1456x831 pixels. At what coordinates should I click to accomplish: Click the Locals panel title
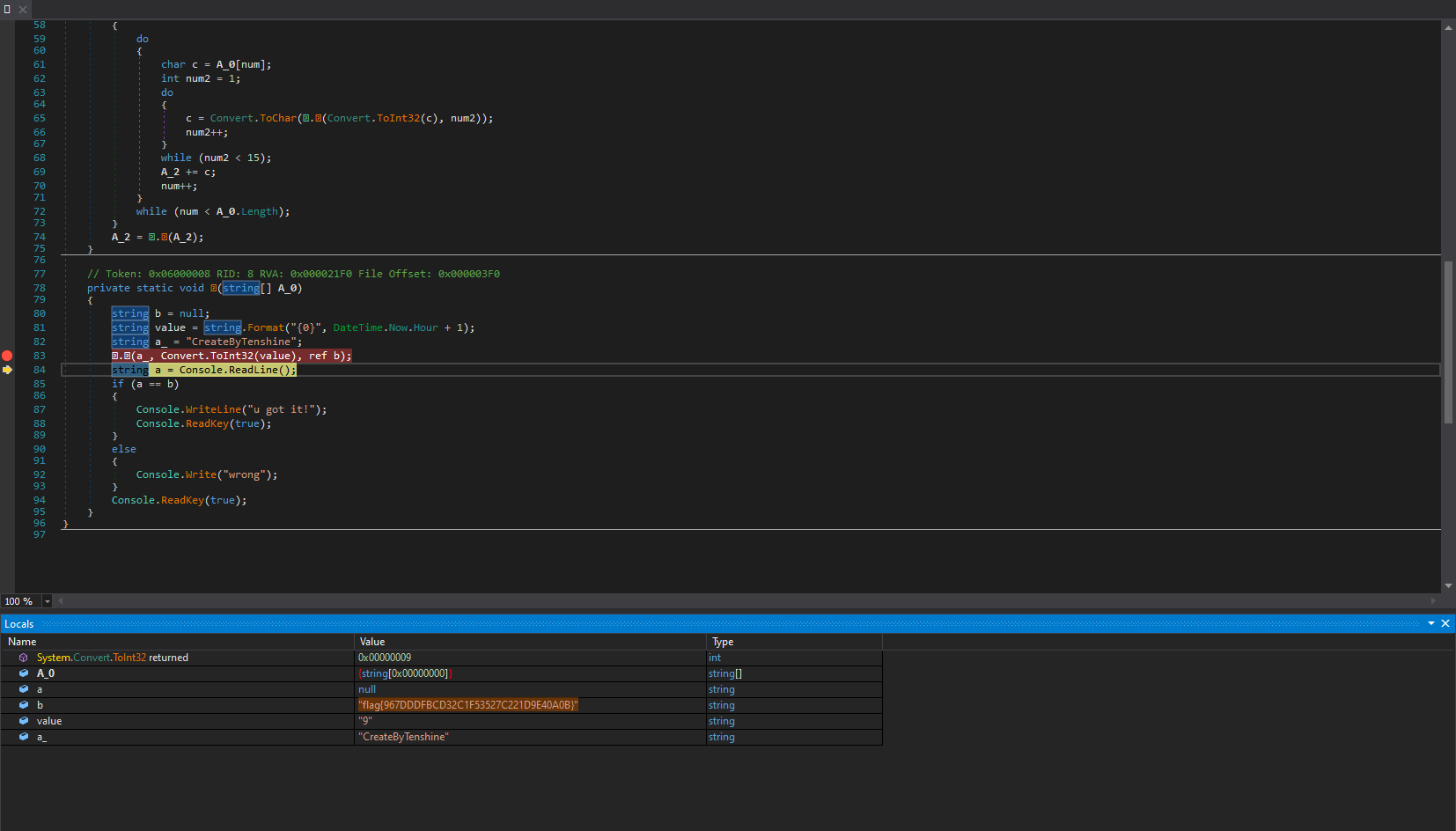[x=18, y=624]
